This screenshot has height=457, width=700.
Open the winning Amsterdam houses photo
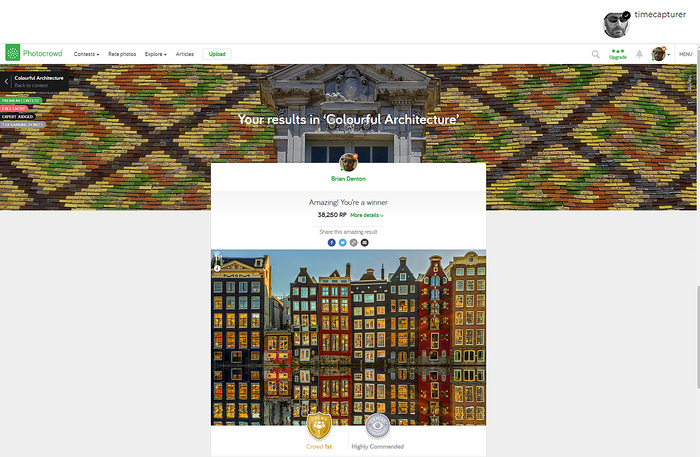point(348,337)
